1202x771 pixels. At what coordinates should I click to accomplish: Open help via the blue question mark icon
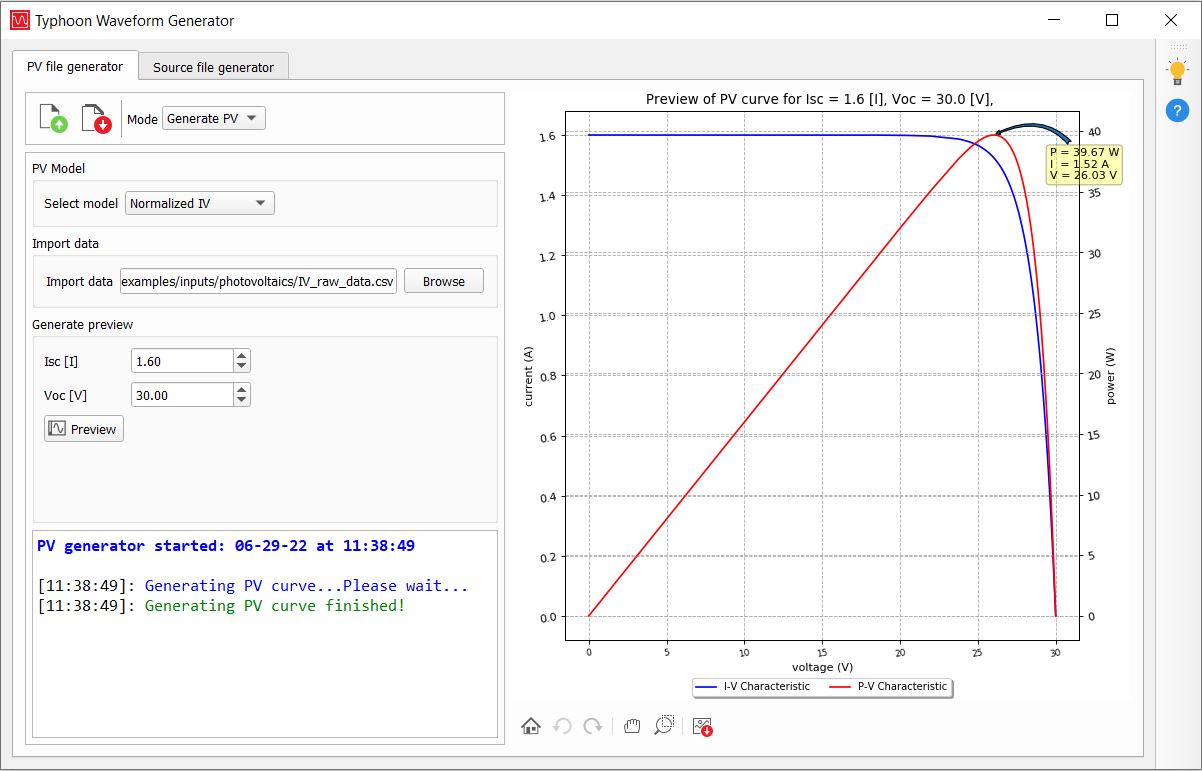1177,110
